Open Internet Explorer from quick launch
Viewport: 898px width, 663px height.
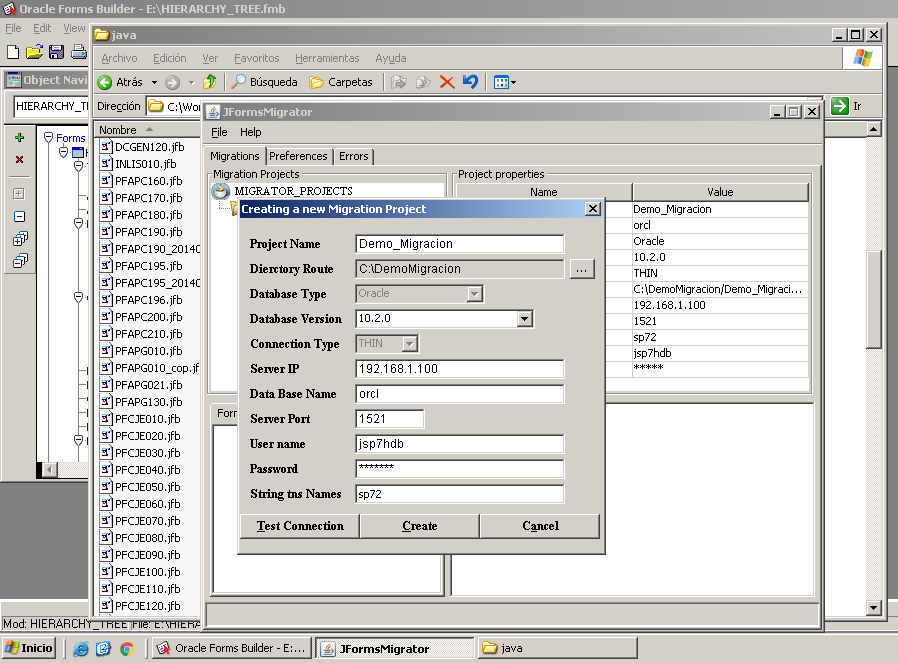81,648
